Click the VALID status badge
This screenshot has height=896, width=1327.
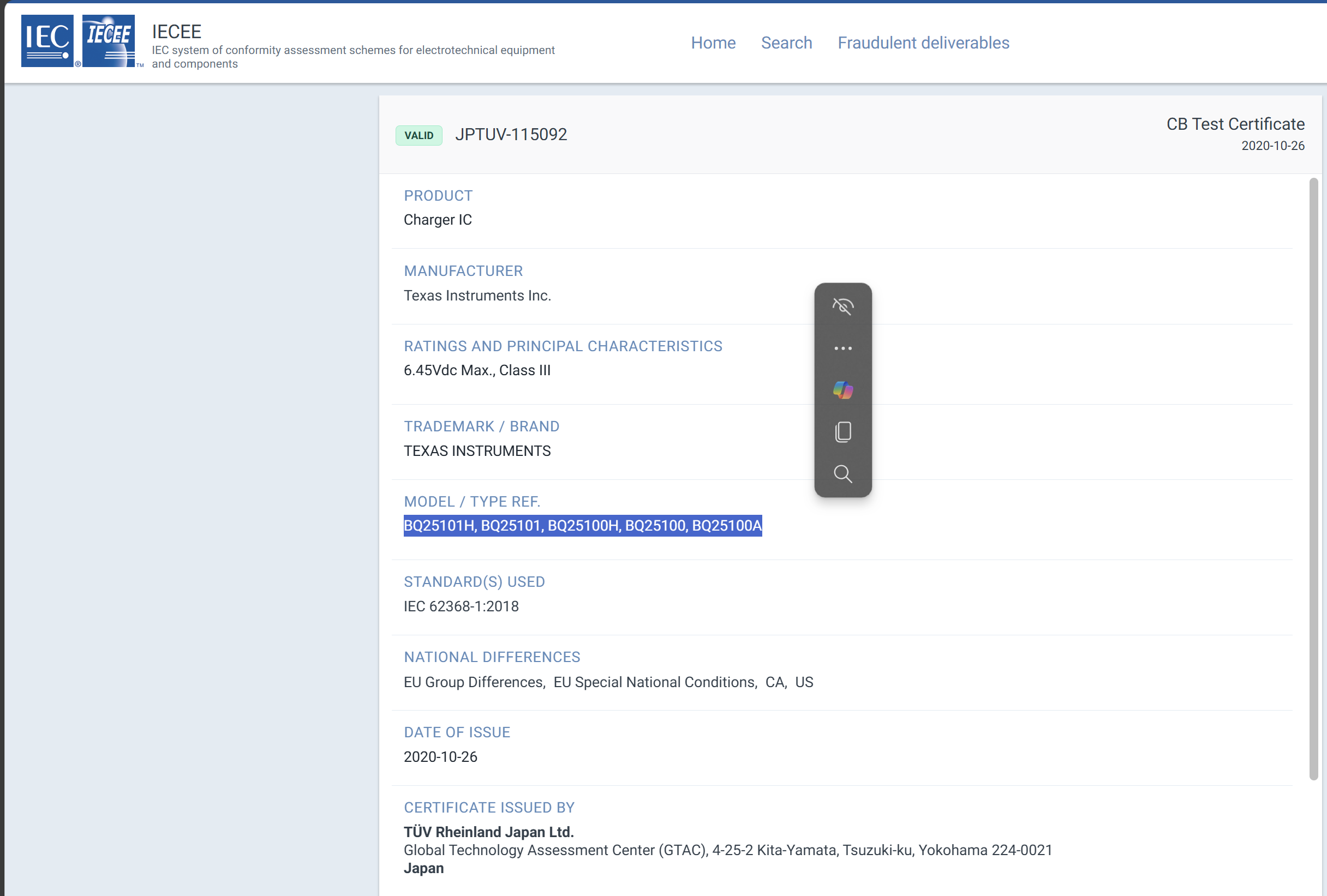[419, 135]
